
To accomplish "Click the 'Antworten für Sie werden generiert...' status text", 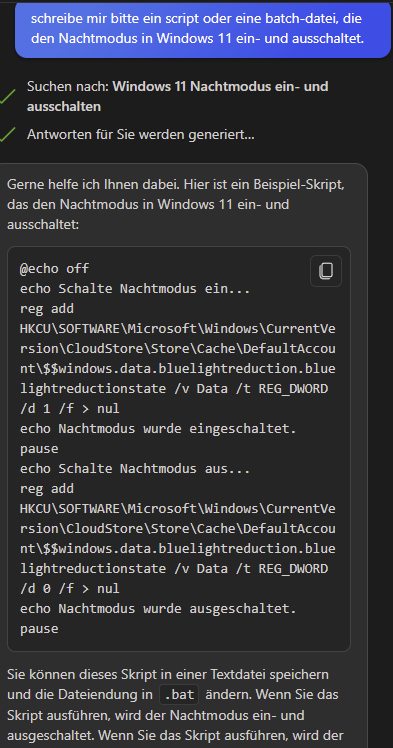I will tap(141, 135).
